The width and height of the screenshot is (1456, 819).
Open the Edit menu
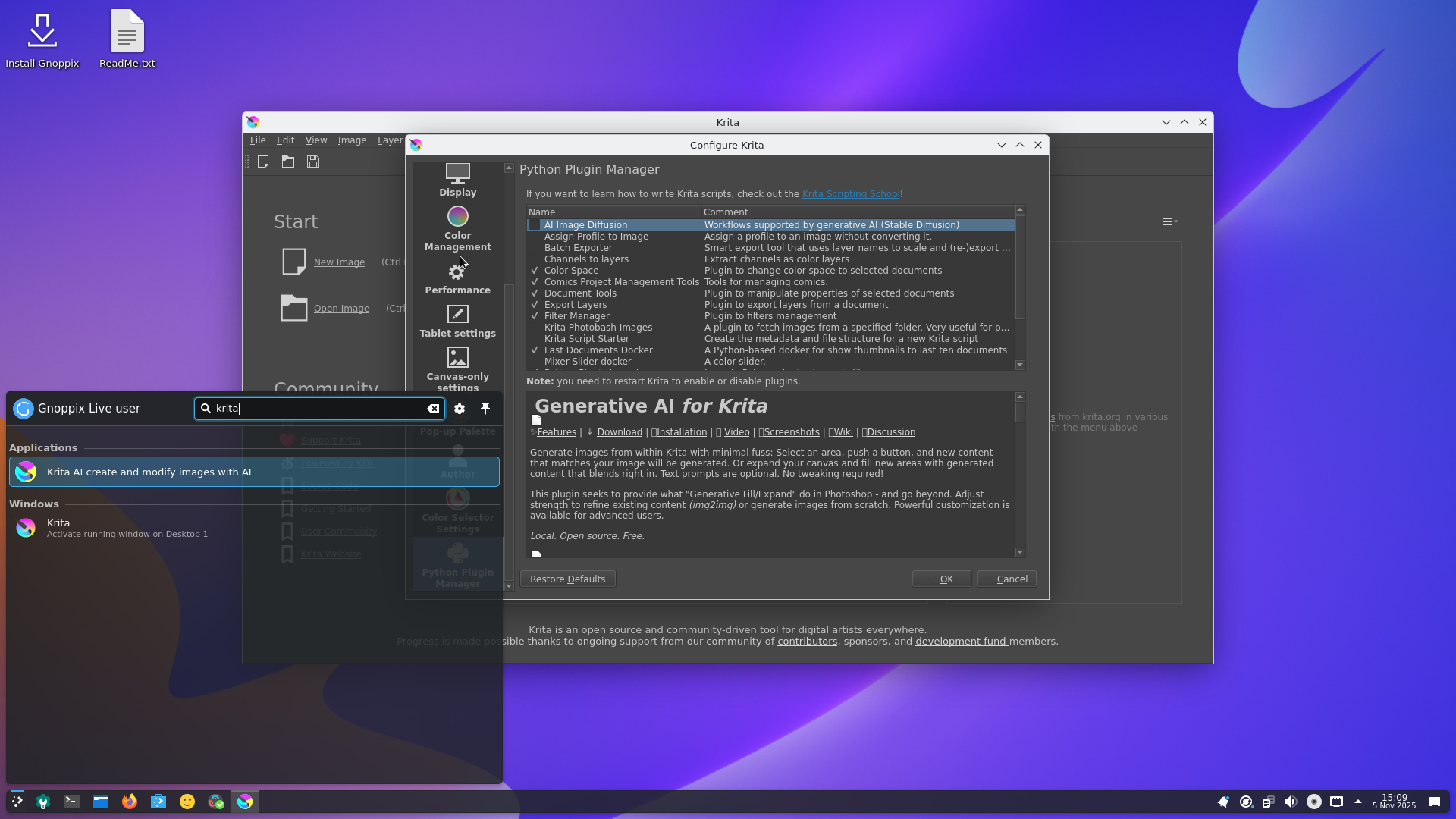[x=285, y=140]
